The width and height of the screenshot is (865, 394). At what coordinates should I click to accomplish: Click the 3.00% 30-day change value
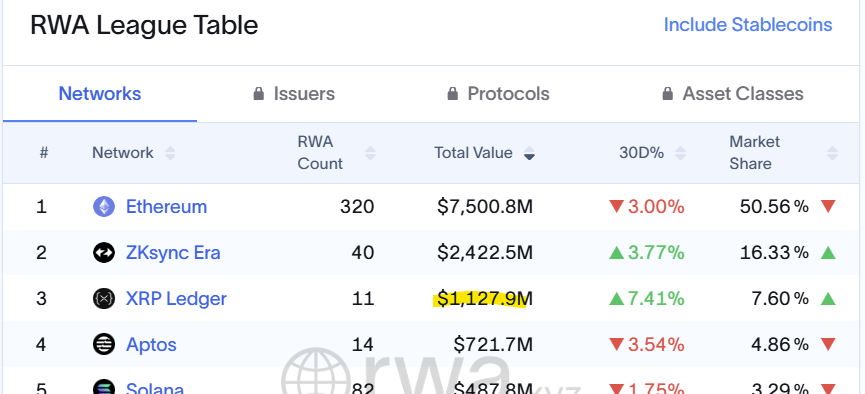[x=656, y=207]
